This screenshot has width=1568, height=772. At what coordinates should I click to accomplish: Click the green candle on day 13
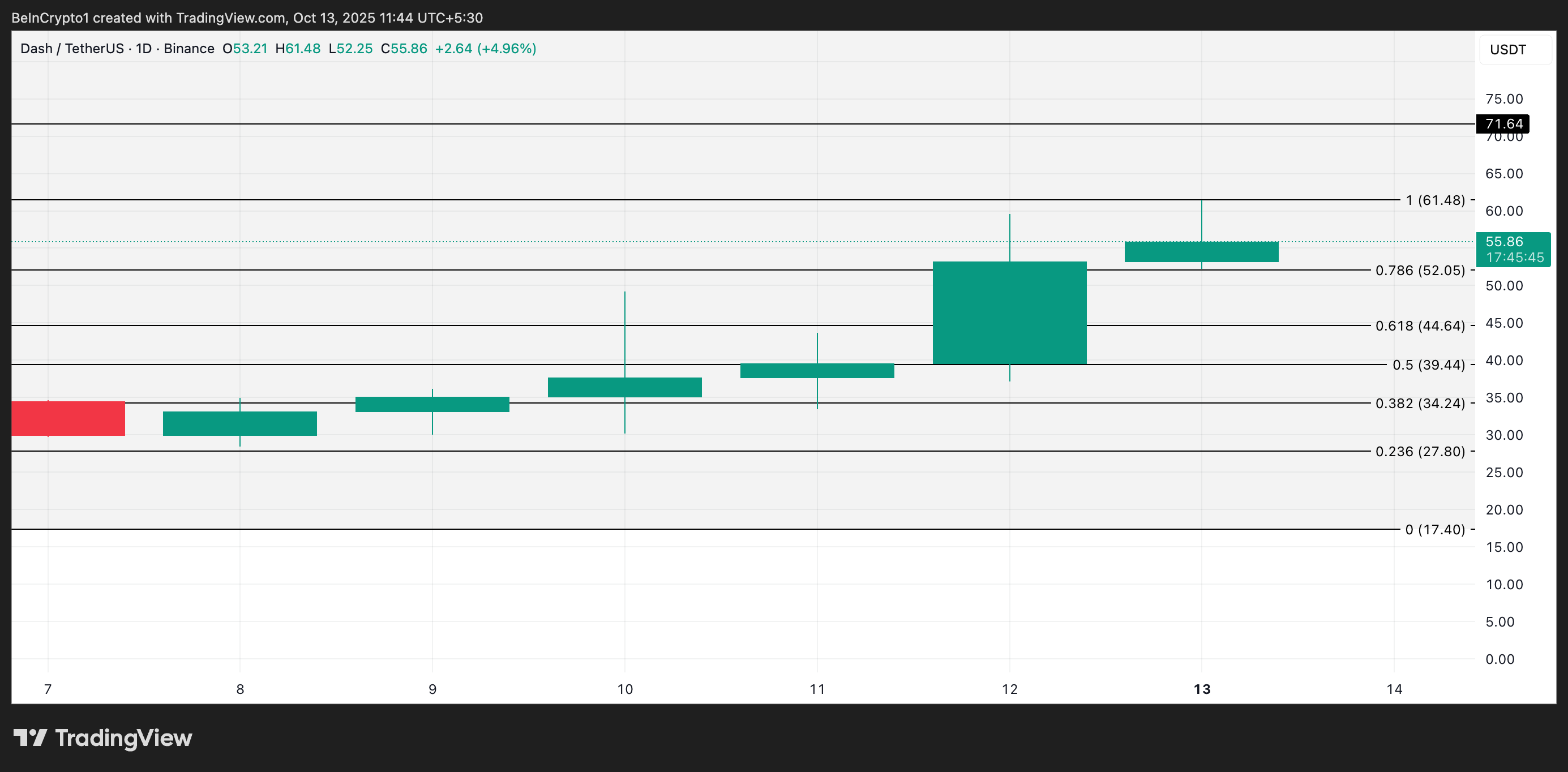pyautogui.click(x=1201, y=252)
